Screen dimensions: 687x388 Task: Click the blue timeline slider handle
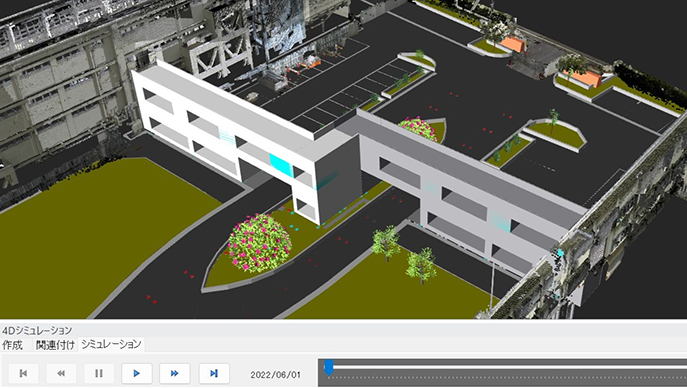329,367
